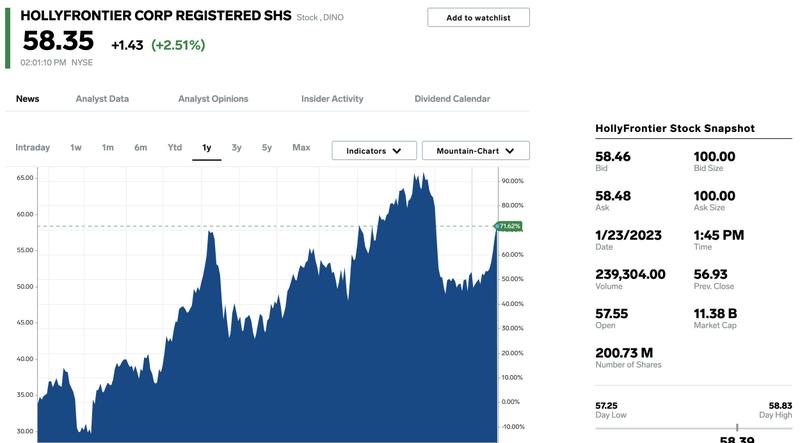
Task: Click the day range slider marker
Action: tap(737, 427)
